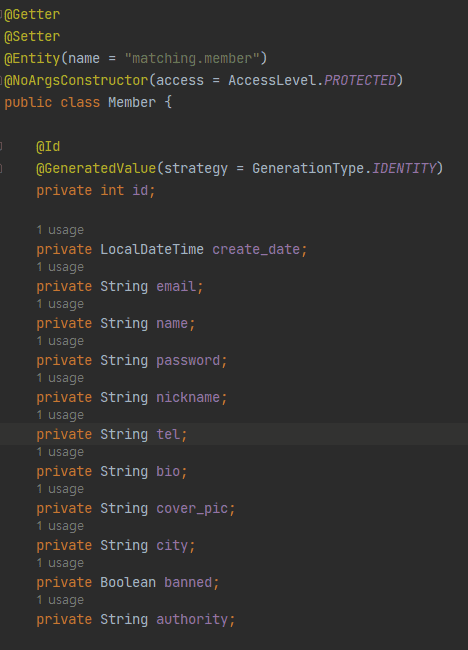This screenshot has height=650, width=468.
Task: Click the id field identifier
Action: pos(140,191)
